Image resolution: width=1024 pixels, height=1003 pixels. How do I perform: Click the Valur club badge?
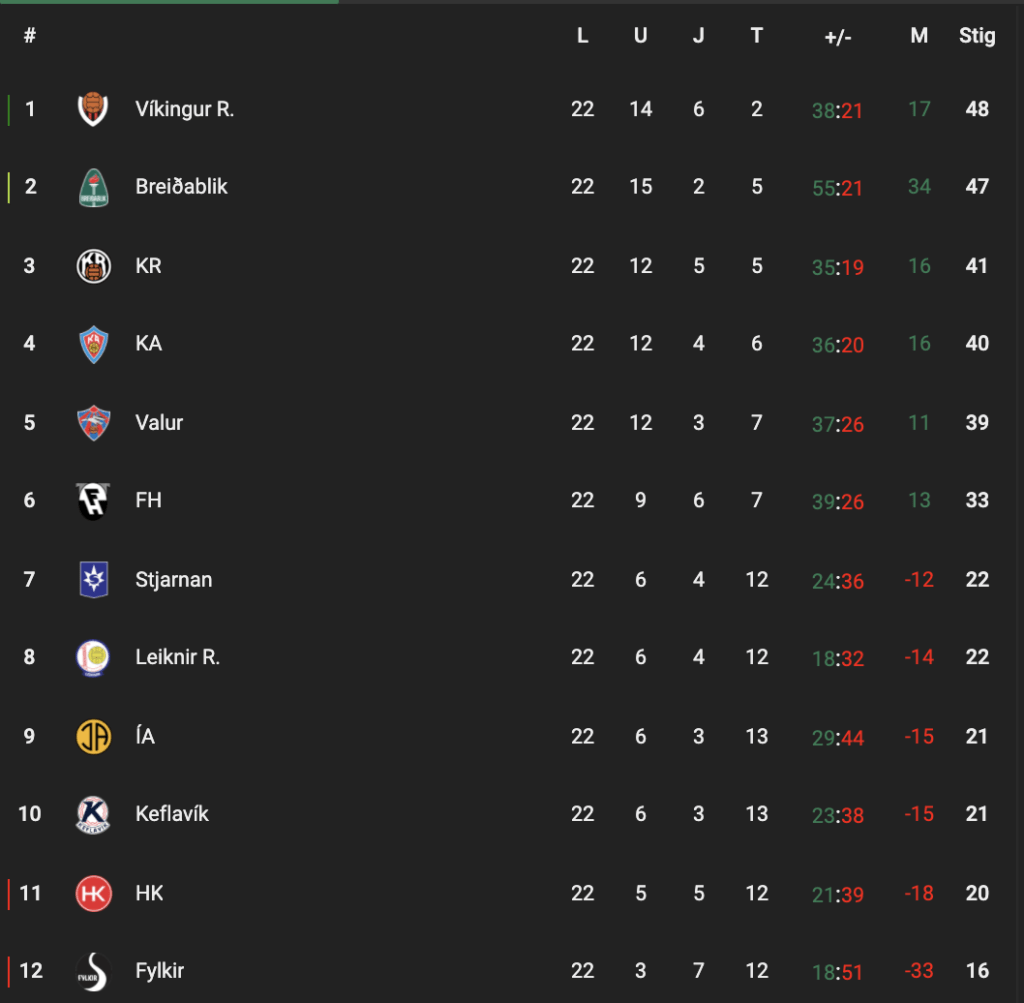click(x=93, y=422)
